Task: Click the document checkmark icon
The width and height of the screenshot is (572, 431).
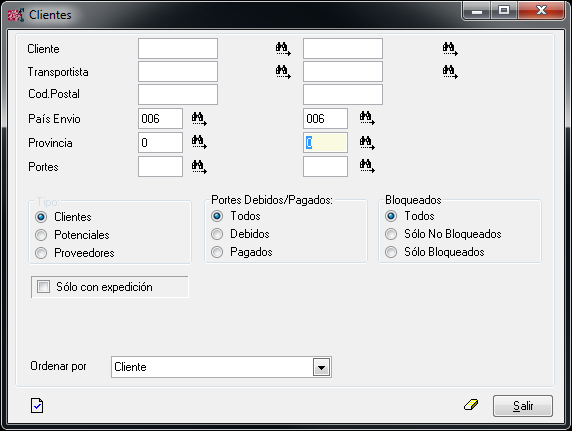Action: [37, 405]
